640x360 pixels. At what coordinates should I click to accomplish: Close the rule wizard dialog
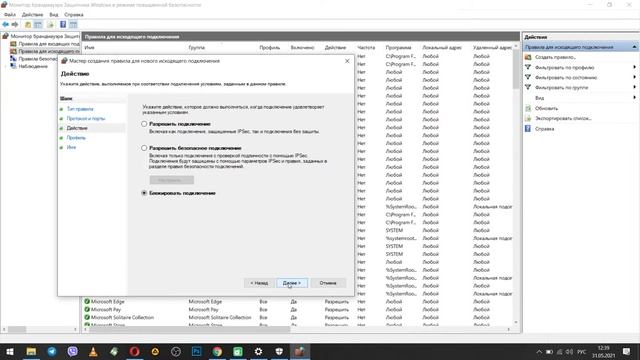(x=347, y=61)
